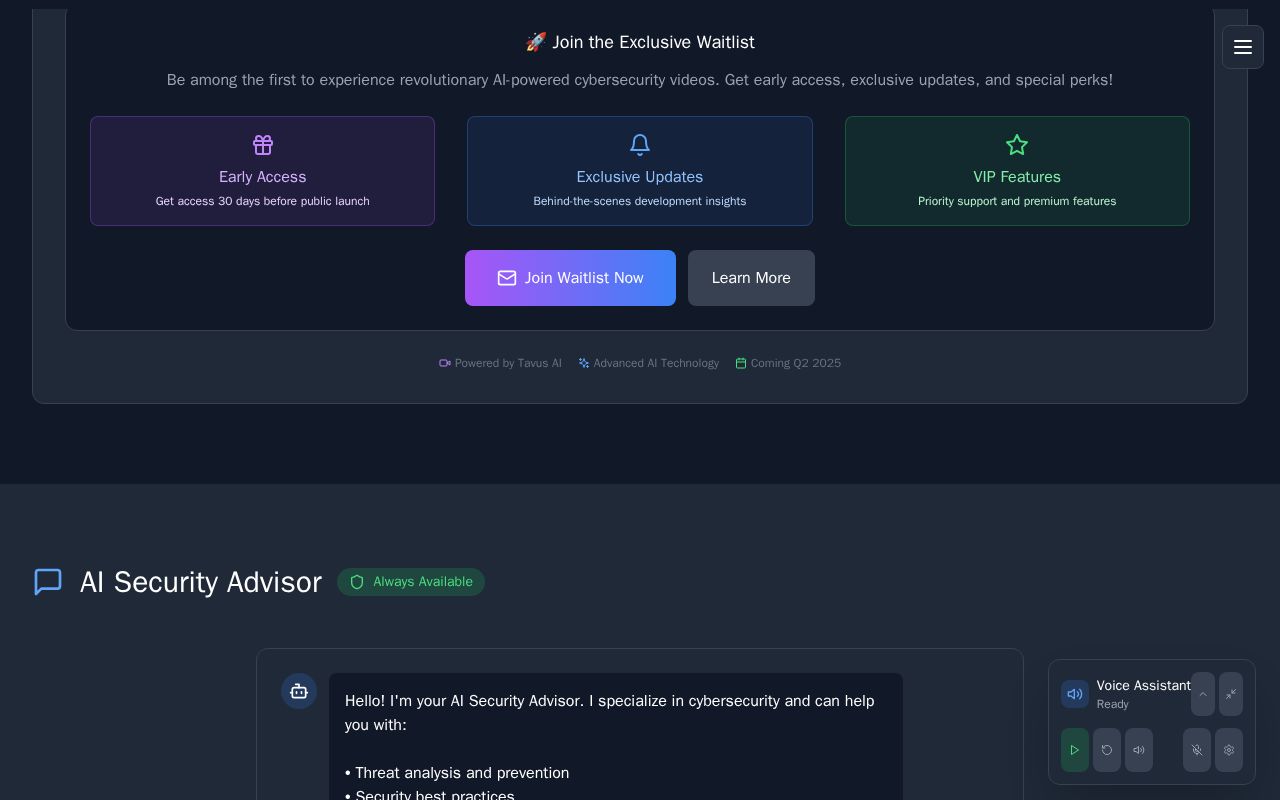The height and width of the screenshot is (800, 1280).
Task: Click the blue Voice Assistant speaker icon
Action: 1075,694
